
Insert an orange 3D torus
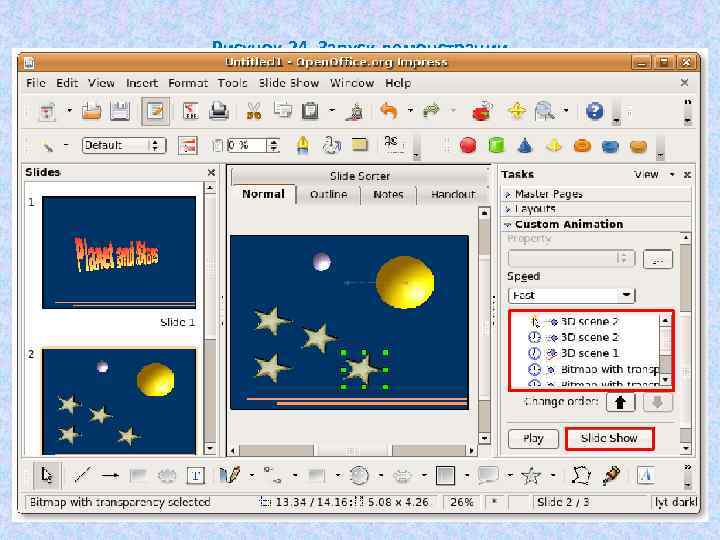[582, 146]
